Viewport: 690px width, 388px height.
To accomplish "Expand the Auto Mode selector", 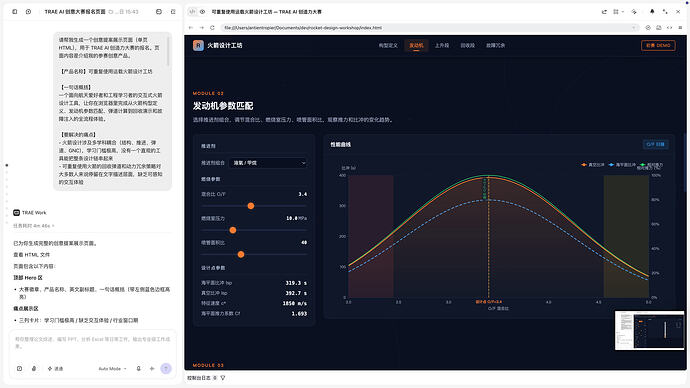I will coord(112,369).
